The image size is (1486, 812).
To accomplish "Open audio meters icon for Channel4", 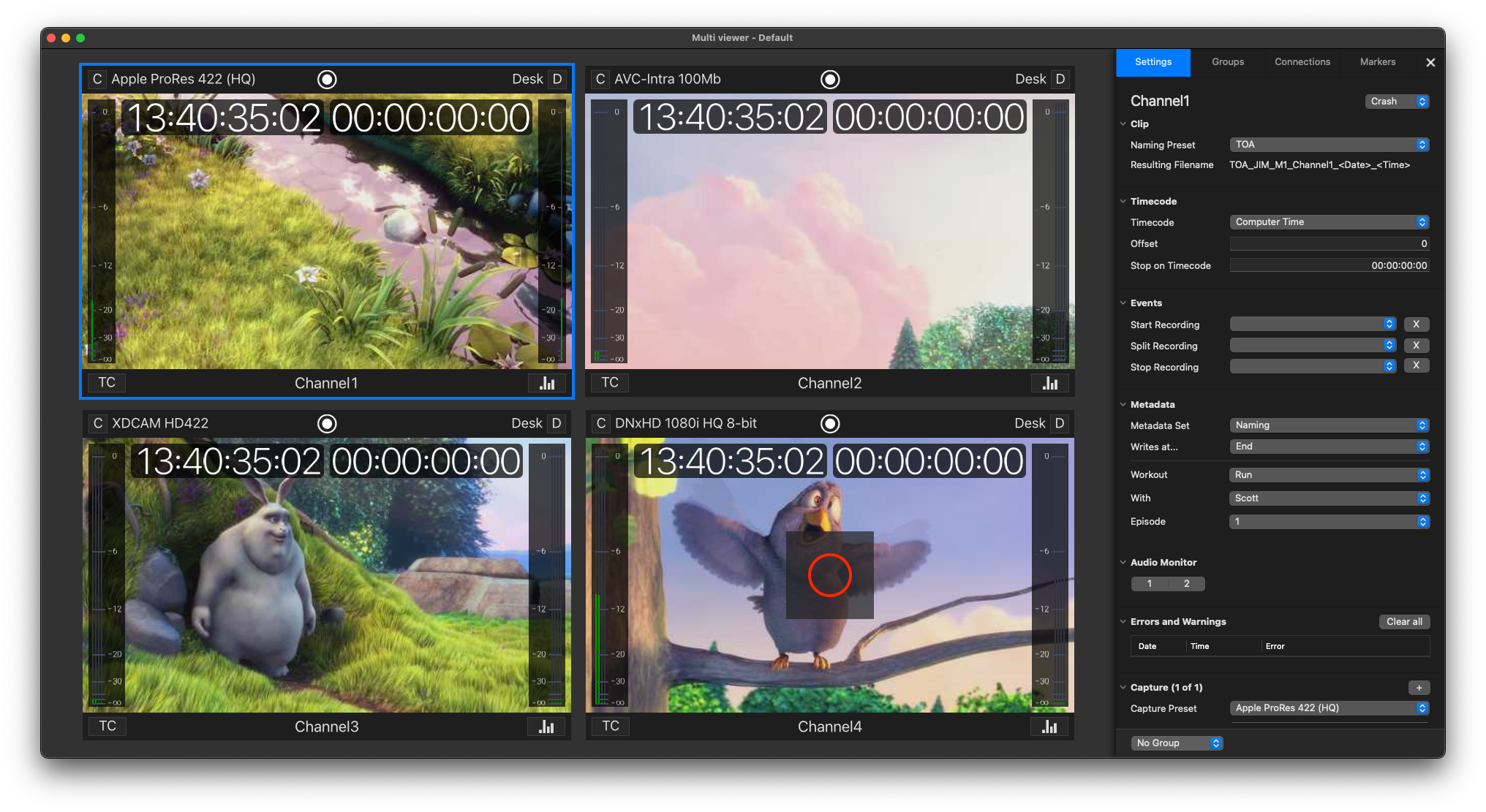I will click(x=1049, y=726).
